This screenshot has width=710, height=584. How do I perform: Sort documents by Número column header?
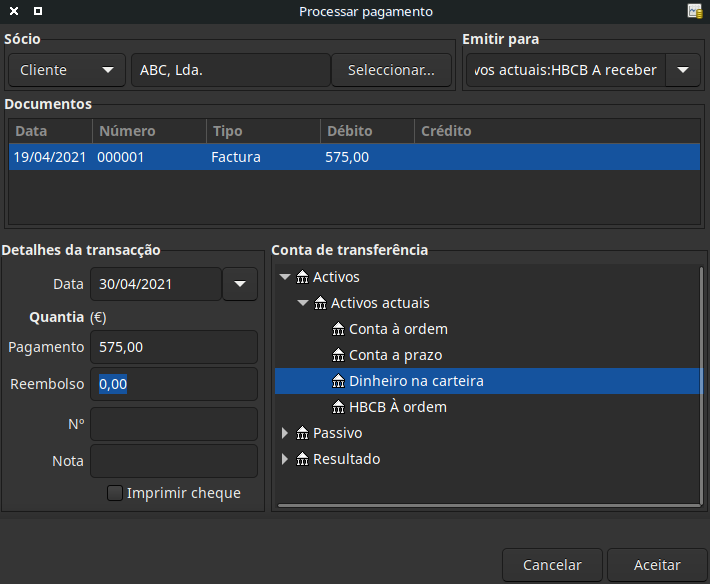tap(149, 131)
